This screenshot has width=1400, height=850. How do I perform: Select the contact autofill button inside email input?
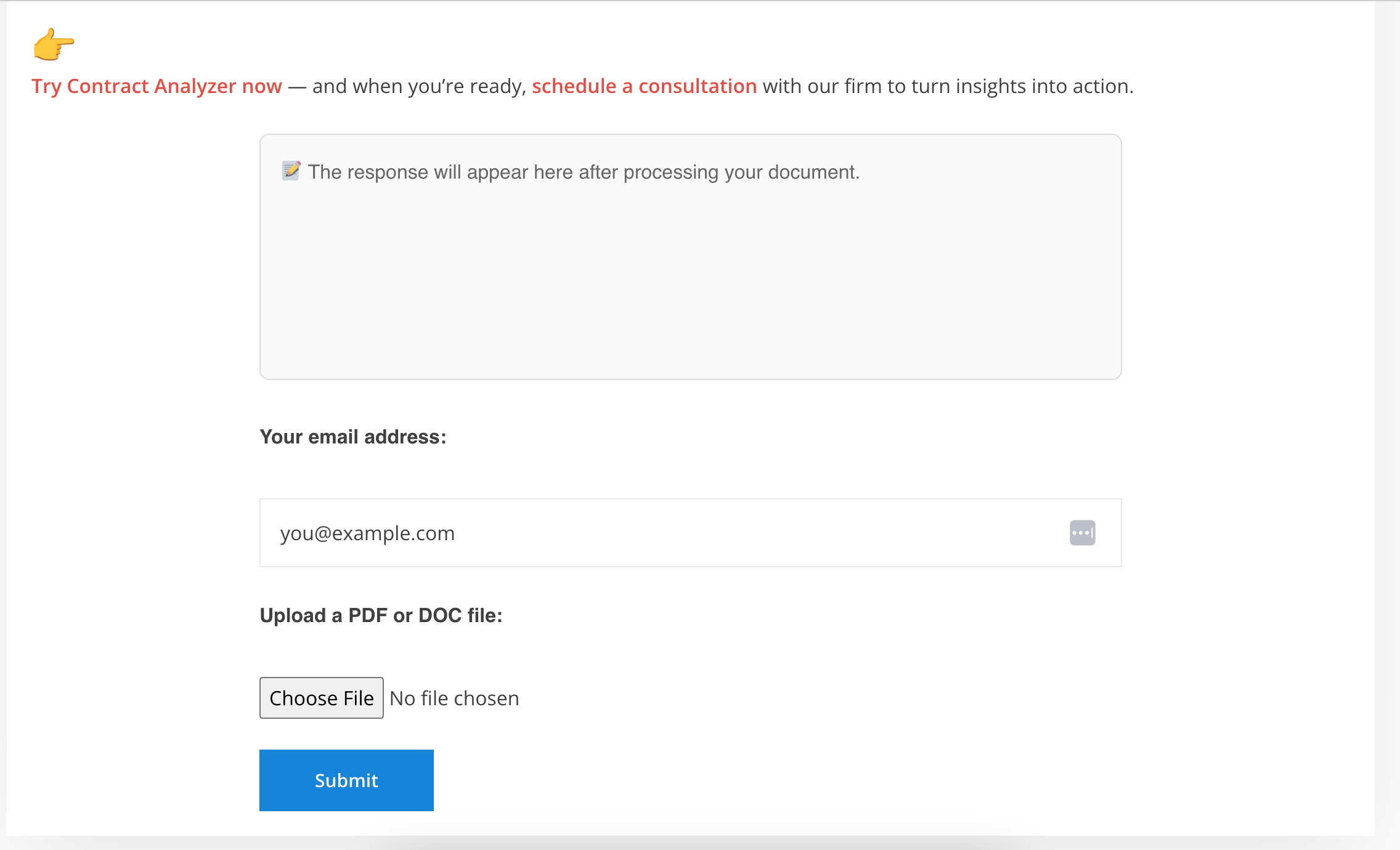tap(1082, 532)
